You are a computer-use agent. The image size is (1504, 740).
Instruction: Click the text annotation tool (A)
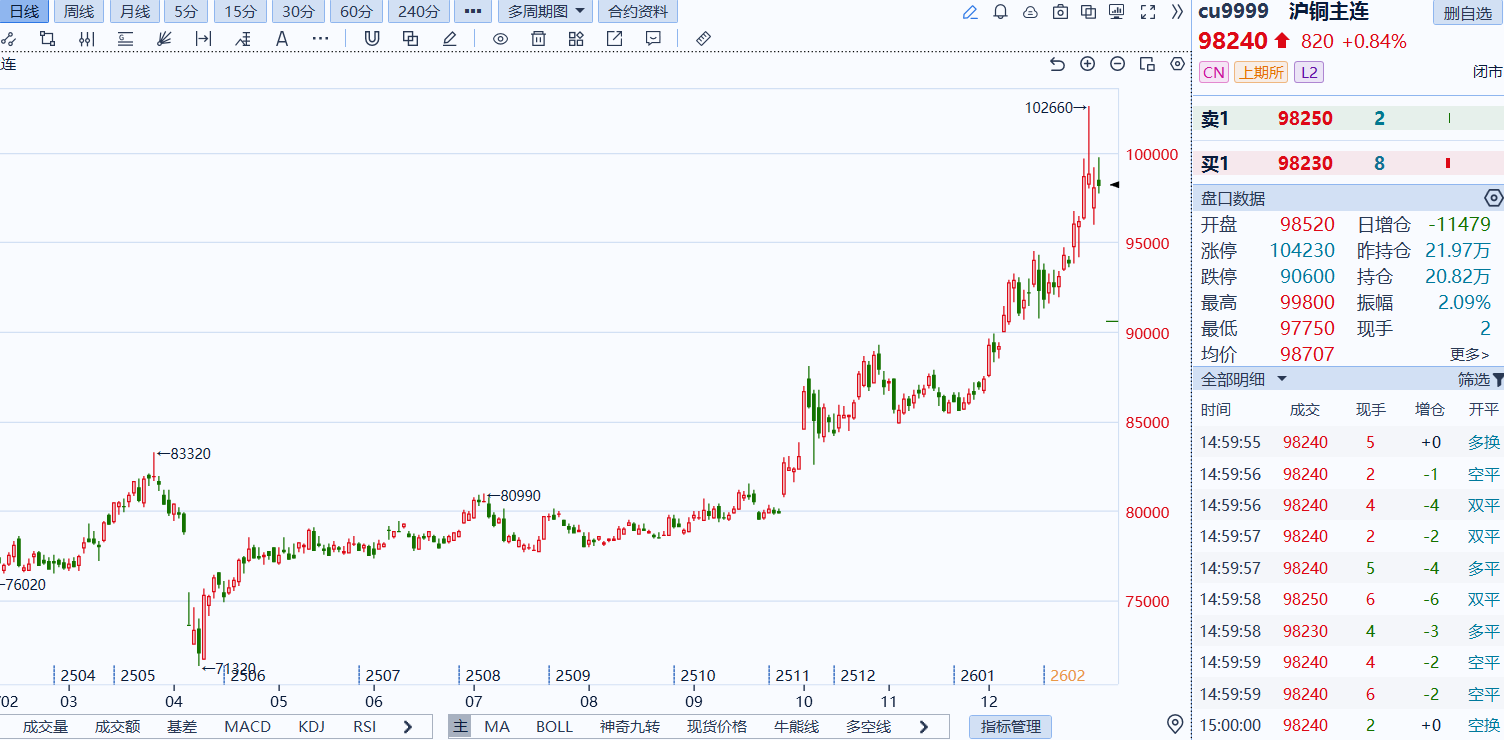tap(282, 39)
